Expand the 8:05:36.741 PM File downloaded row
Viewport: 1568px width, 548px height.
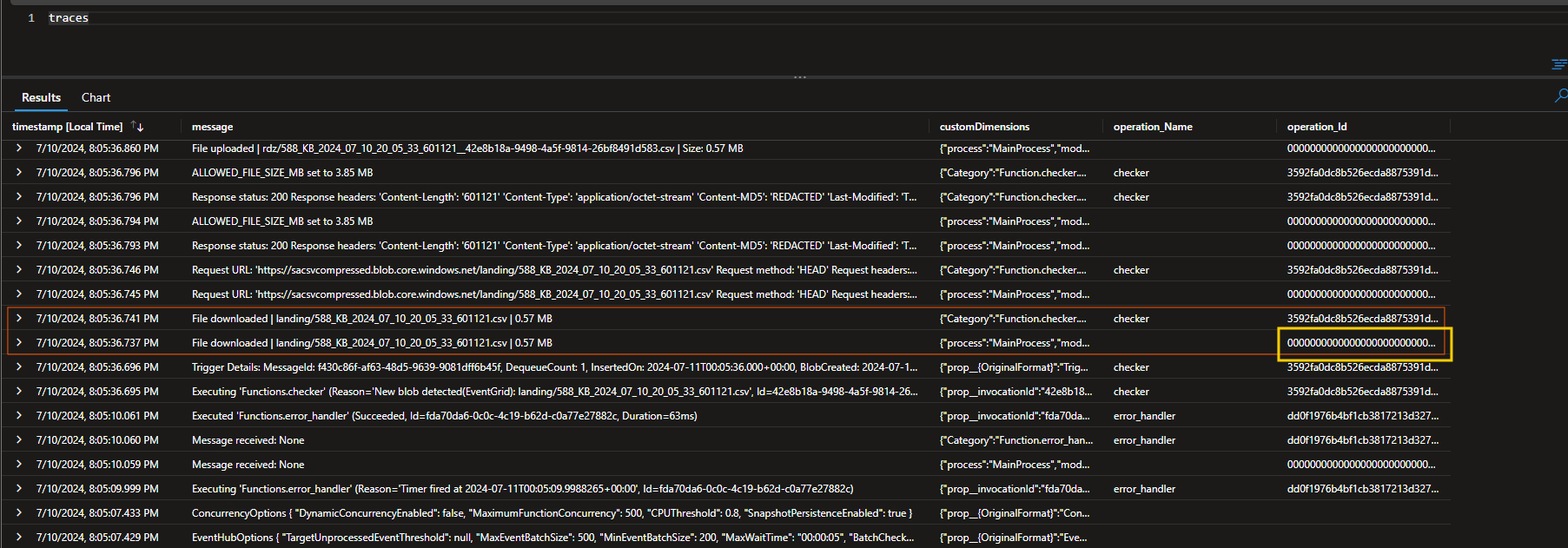coord(19,319)
